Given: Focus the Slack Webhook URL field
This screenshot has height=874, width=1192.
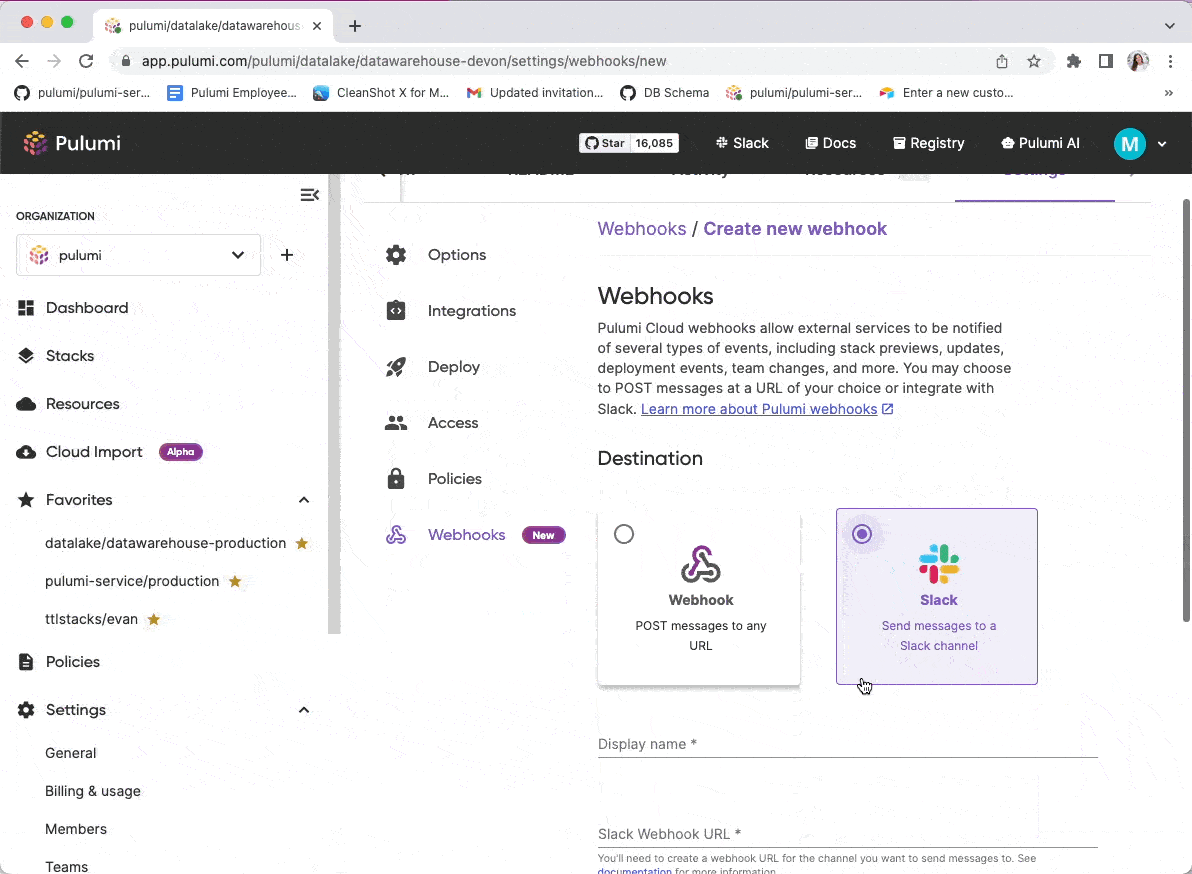Looking at the screenshot, I should point(848,834).
